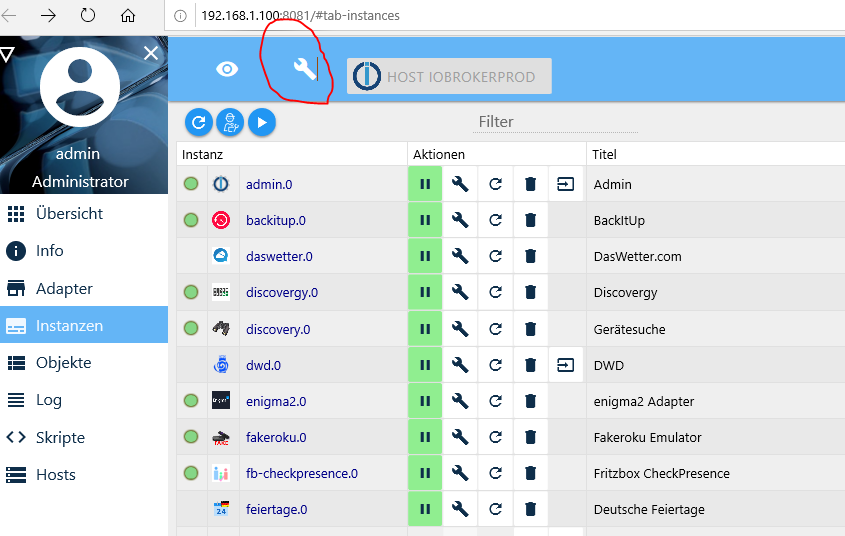
Task: Open daswetter.0 configuration wrench
Action: tap(460, 256)
